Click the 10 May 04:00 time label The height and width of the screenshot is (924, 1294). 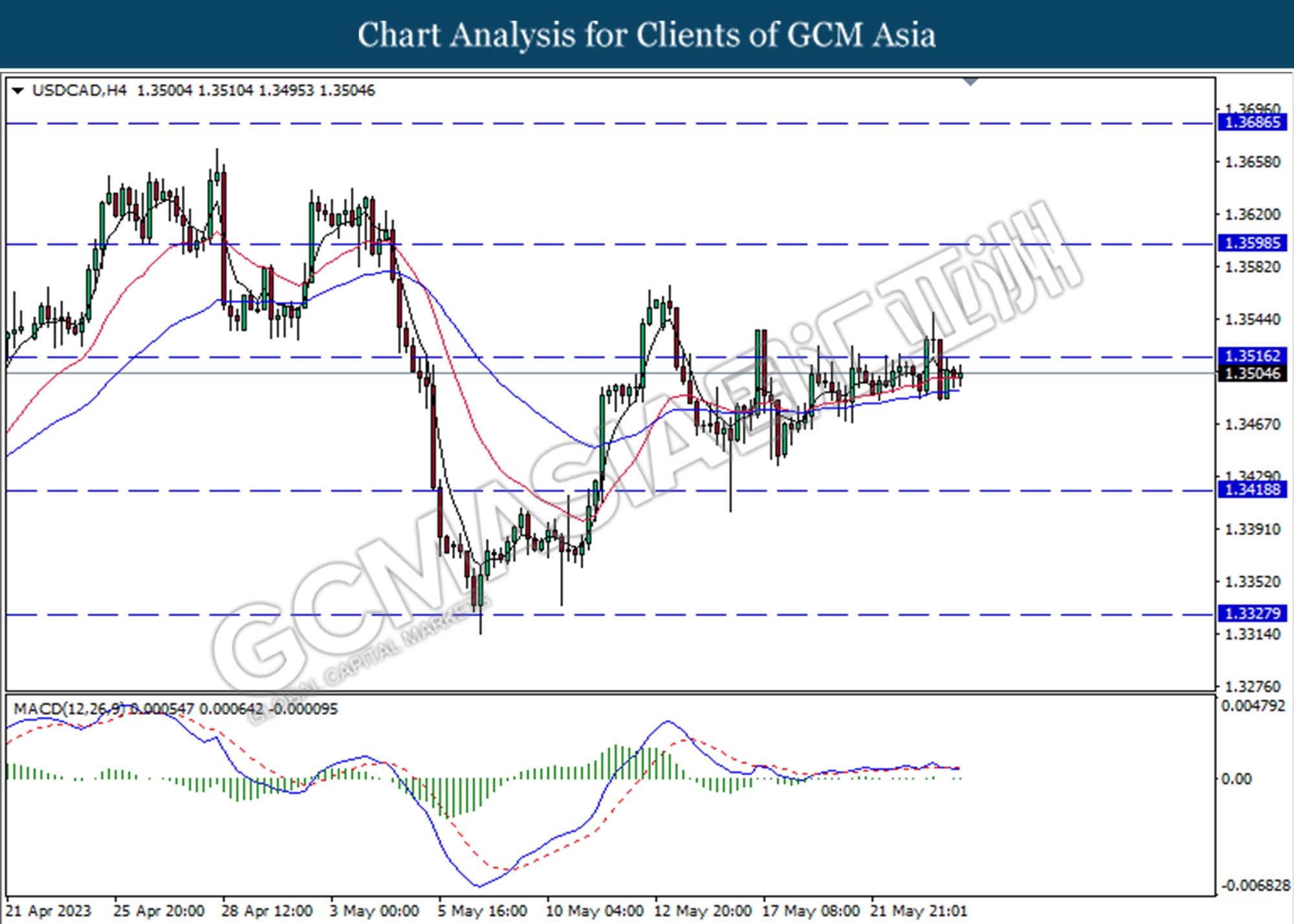click(595, 911)
